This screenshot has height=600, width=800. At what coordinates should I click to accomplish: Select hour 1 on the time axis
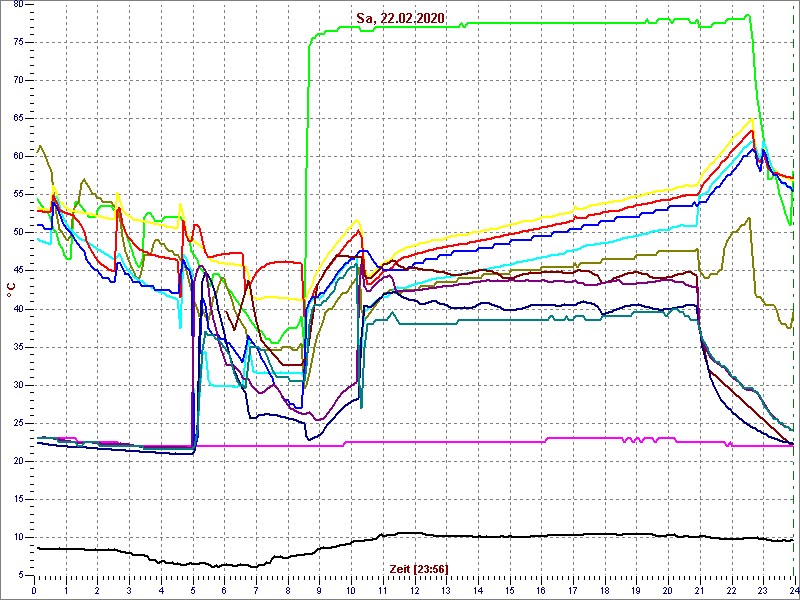tap(66, 589)
